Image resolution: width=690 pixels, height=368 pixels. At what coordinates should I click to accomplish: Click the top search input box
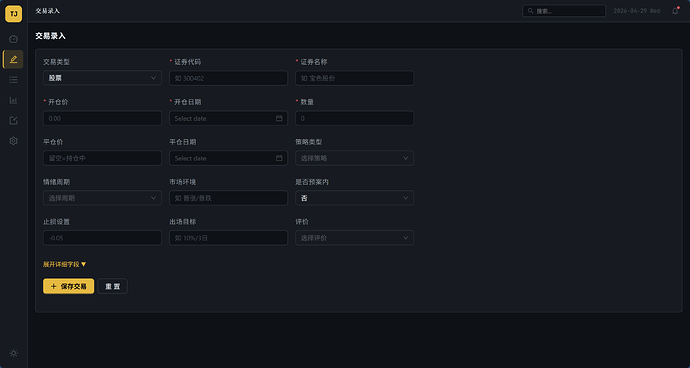point(564,11)
